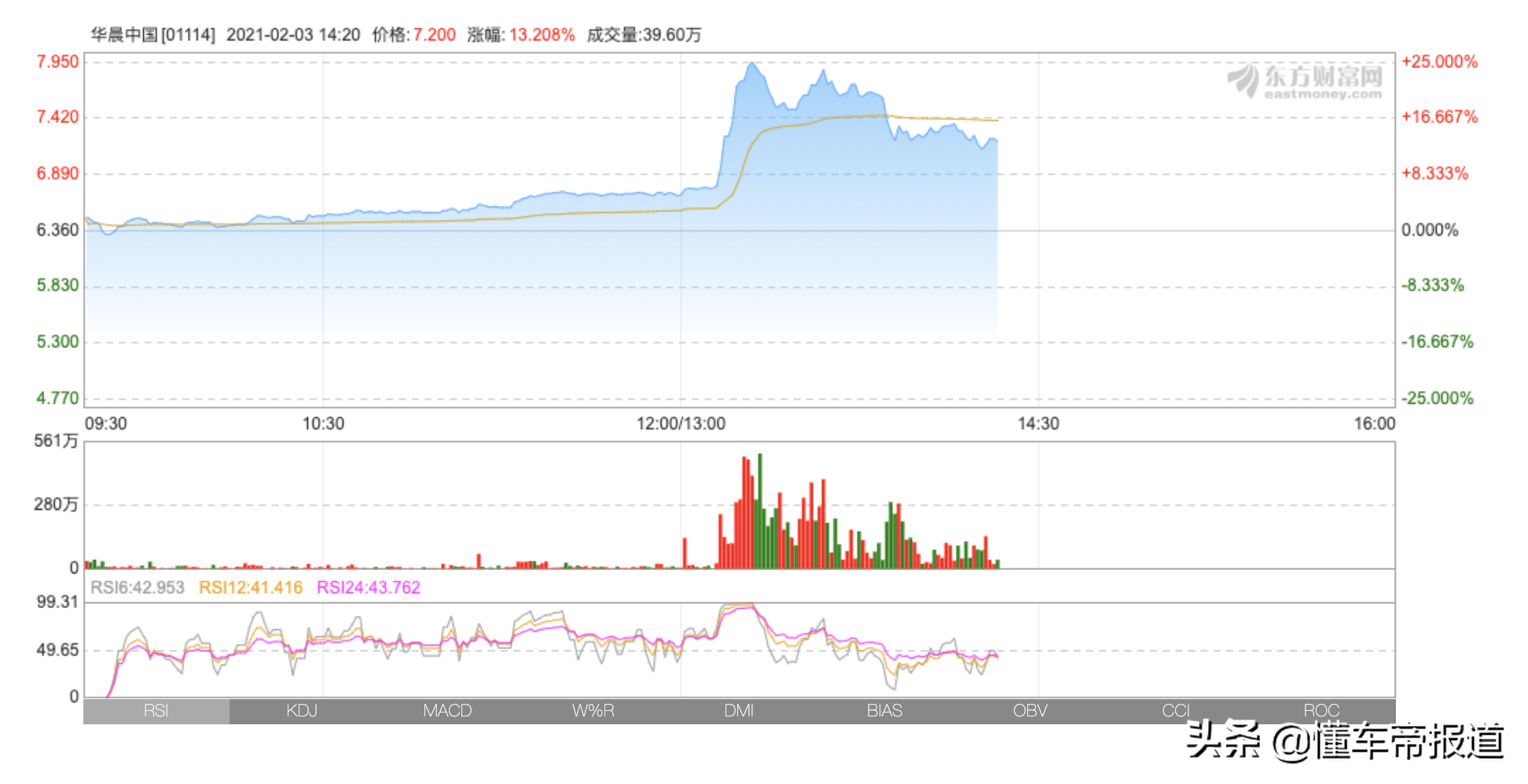Click the 10:30 time axis label
Viewport: 1528px width, 784px height.
(324, 423)
